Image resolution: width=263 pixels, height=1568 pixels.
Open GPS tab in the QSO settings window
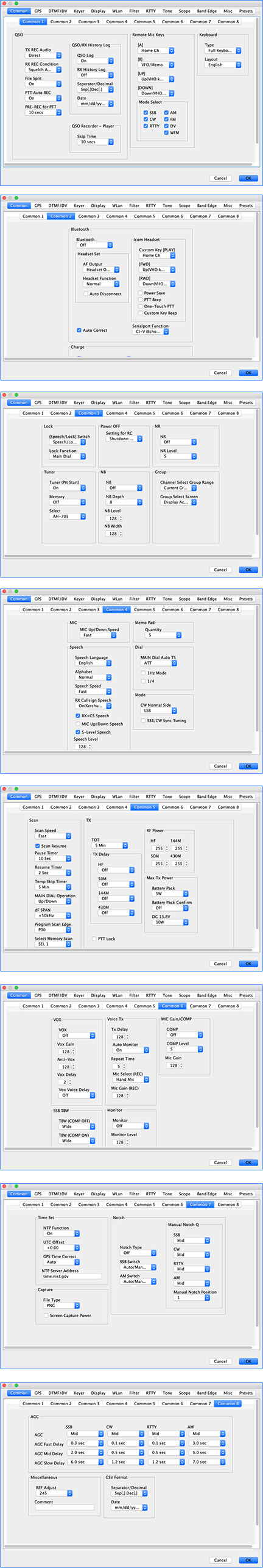(x=38, y=11)
